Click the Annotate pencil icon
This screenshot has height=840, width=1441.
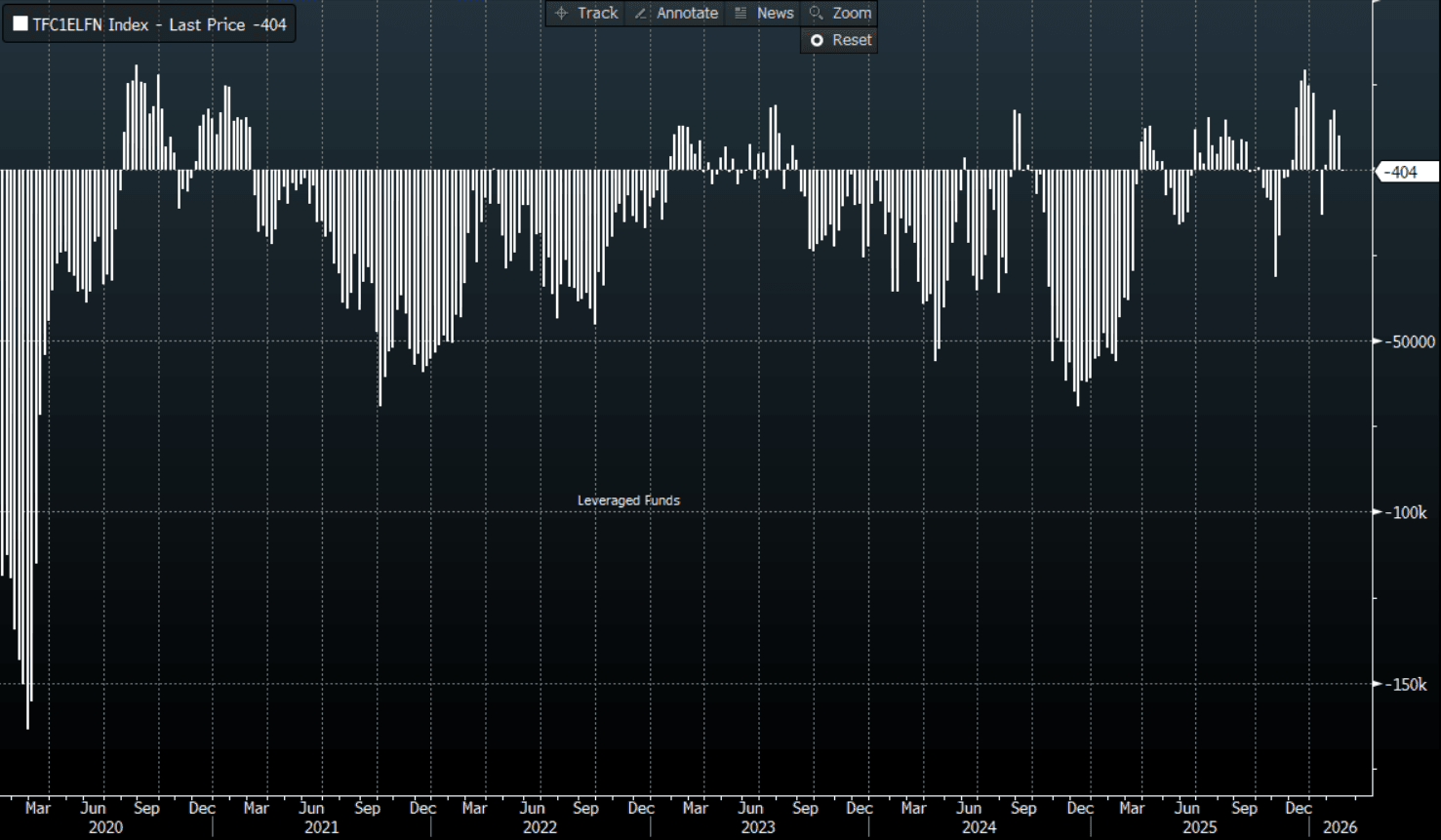640,13
